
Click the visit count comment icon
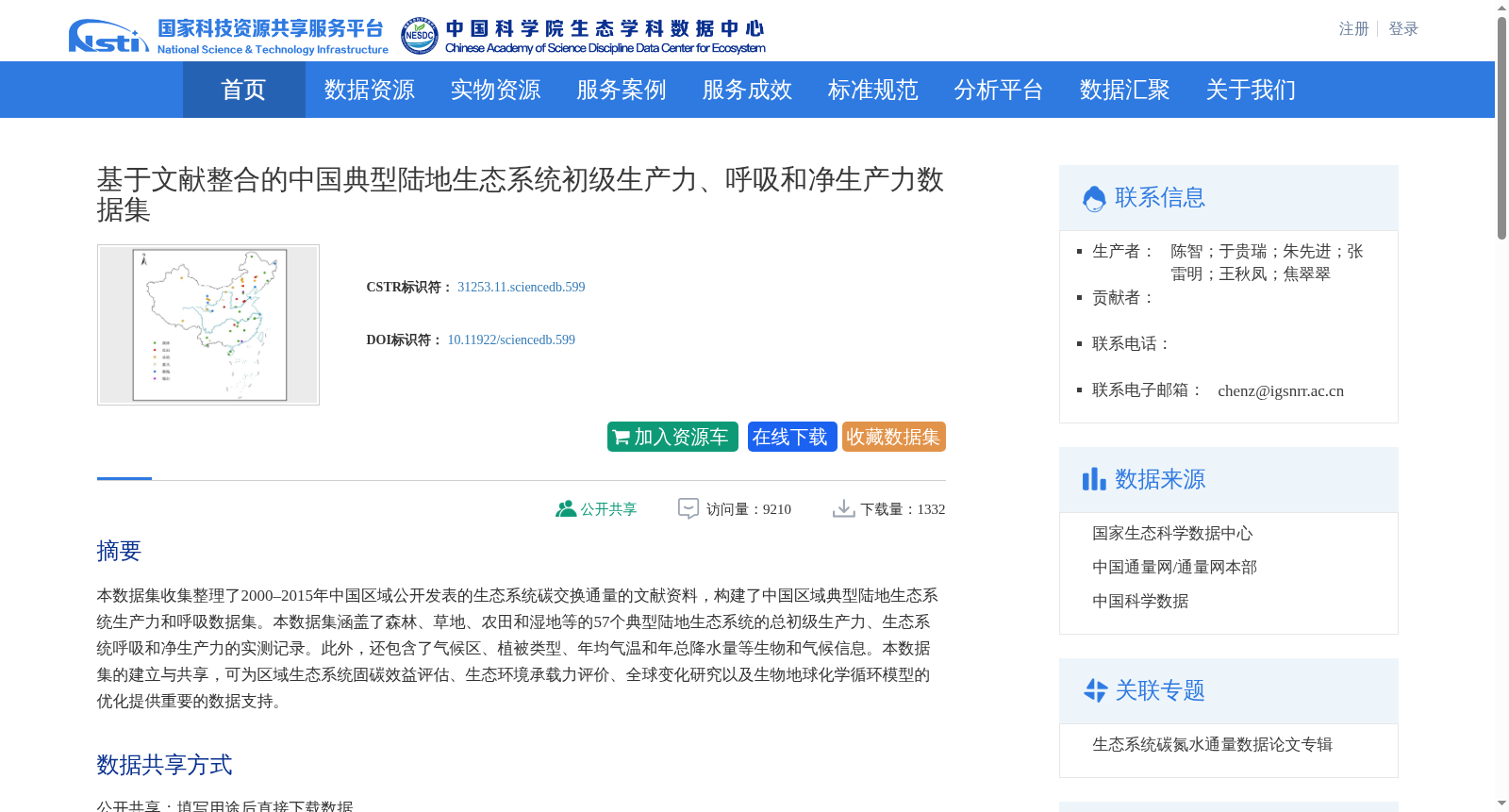[688, 509]
